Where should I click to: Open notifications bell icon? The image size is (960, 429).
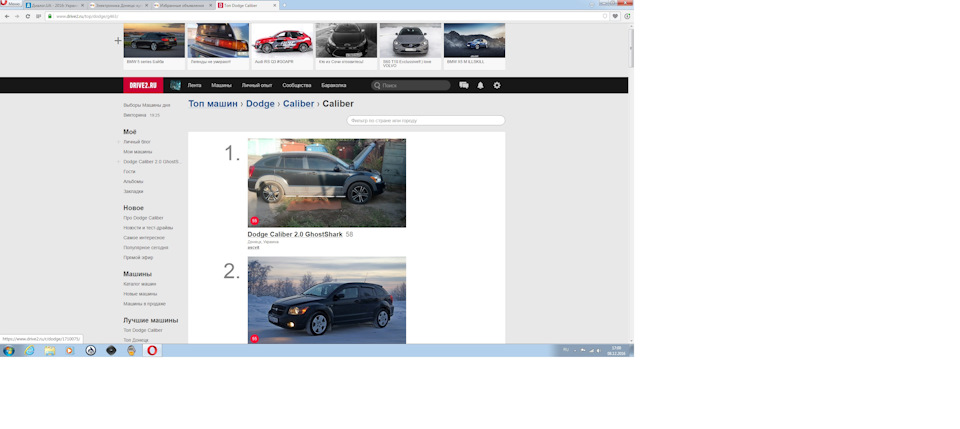click(480, 86)
